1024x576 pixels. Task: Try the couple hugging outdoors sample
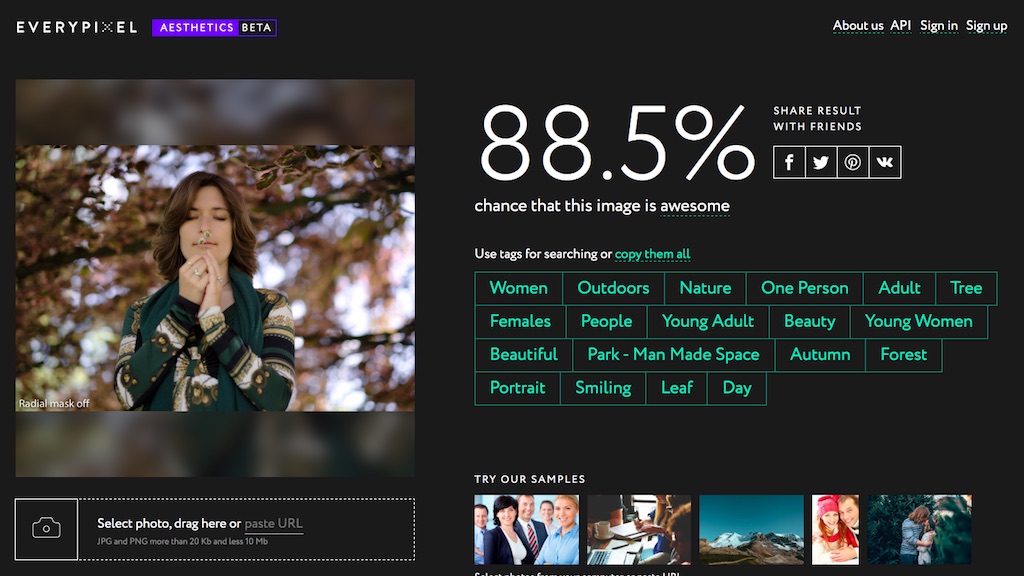tap(920, 530)
